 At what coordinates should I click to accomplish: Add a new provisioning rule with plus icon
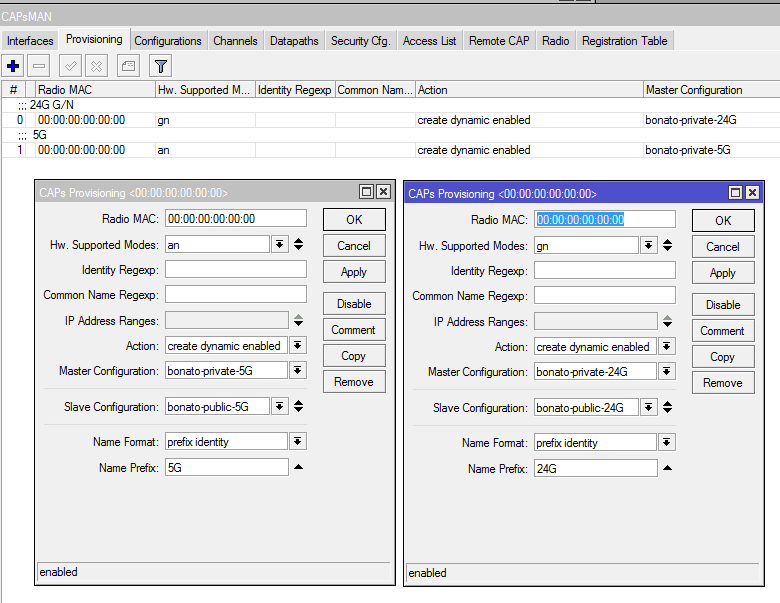tap(13, 66)
